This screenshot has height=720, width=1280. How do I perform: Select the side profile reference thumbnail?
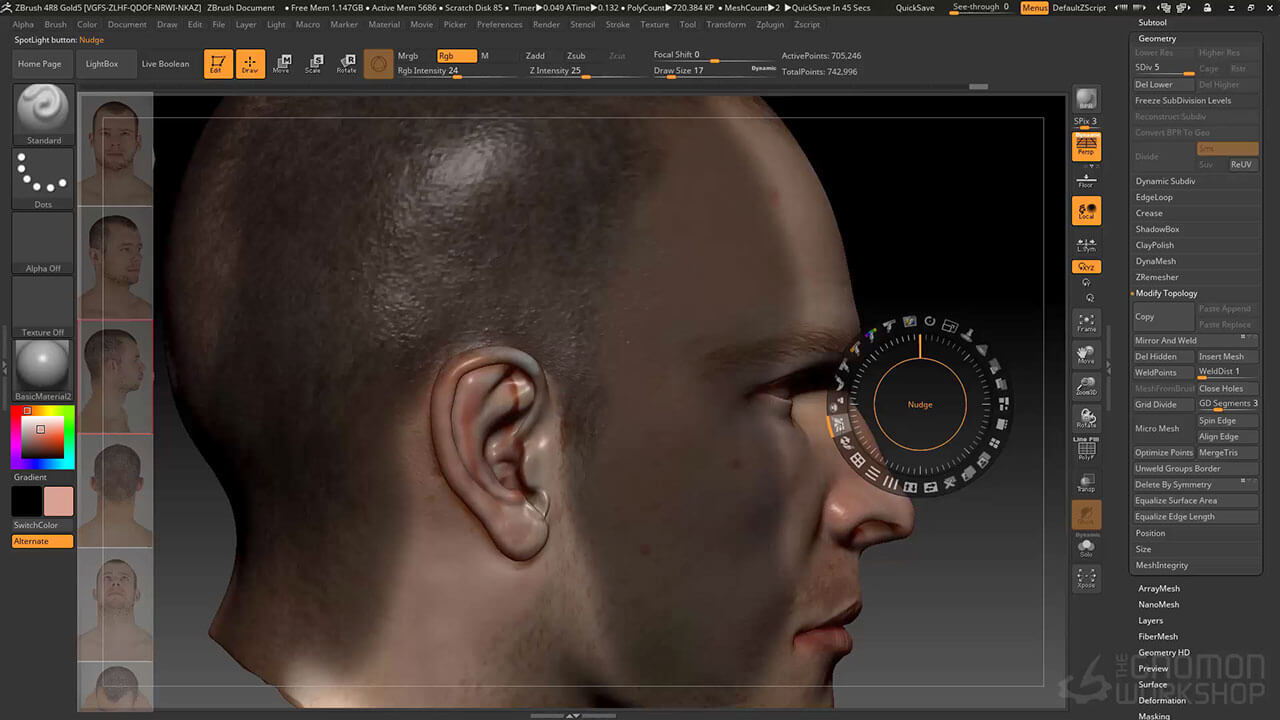coord(115,377)
